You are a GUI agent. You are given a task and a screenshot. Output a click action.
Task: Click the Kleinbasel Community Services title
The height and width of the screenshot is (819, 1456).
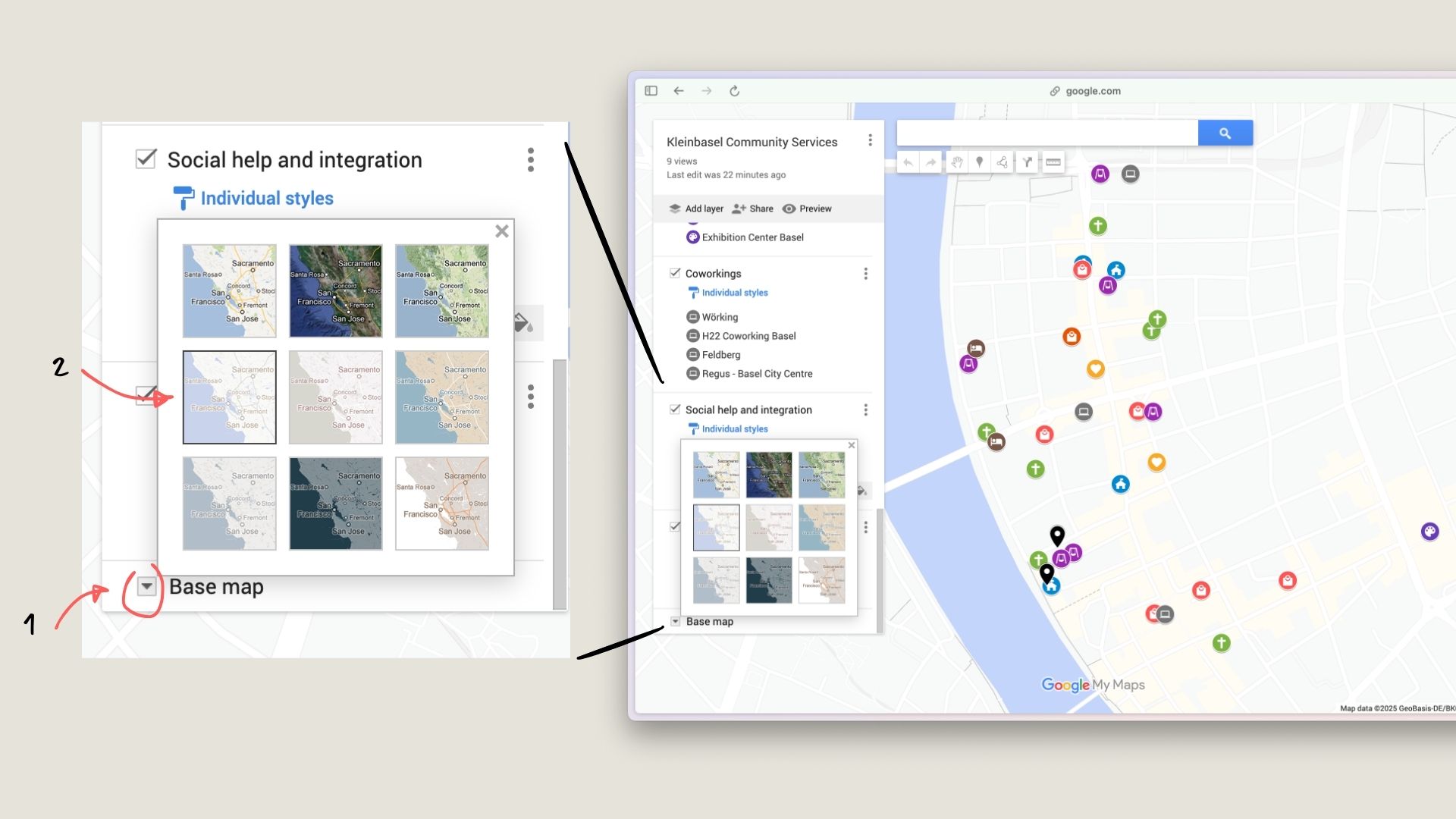tap(752, 142)
